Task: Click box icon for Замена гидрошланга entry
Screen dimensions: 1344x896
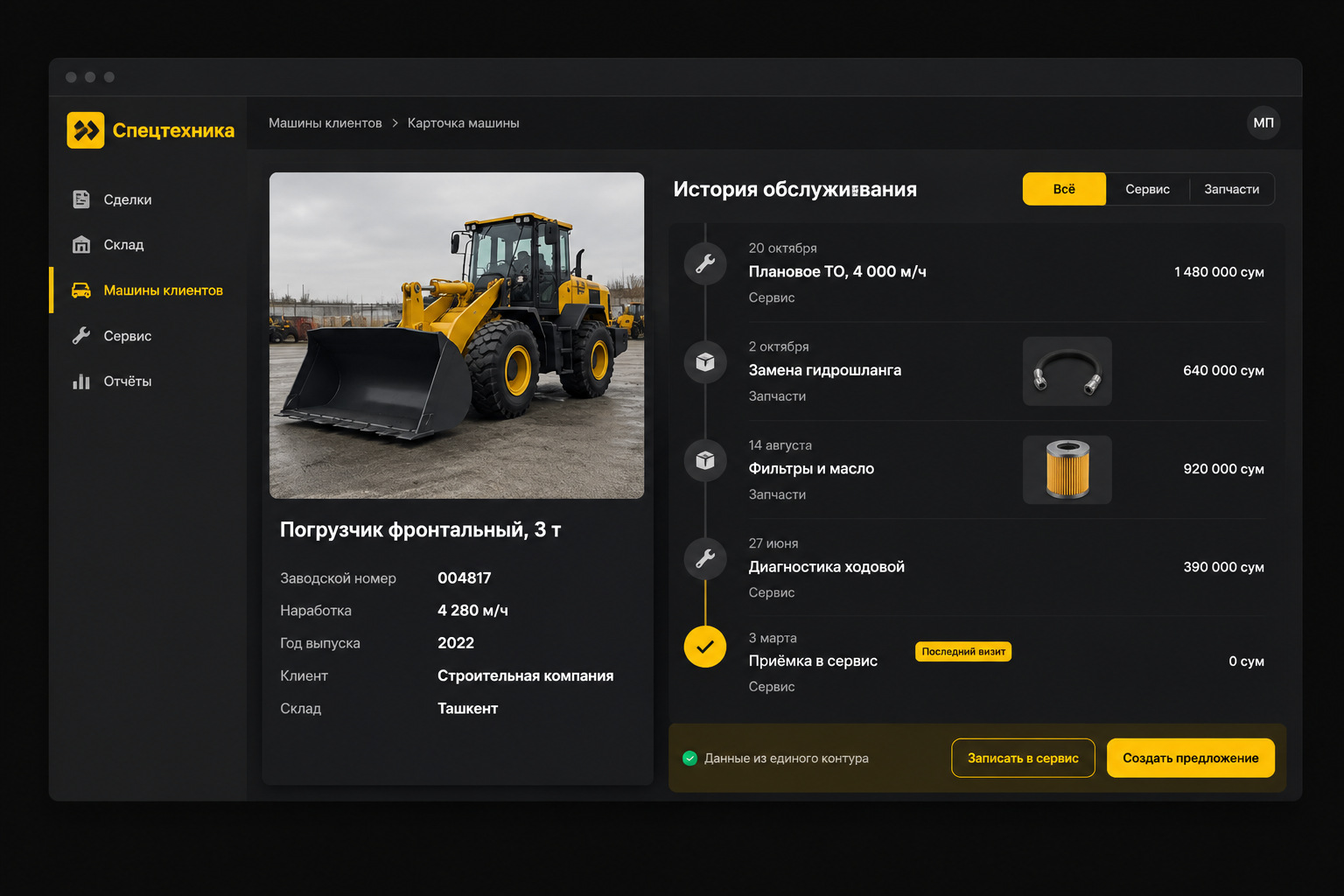Action: 705,361
